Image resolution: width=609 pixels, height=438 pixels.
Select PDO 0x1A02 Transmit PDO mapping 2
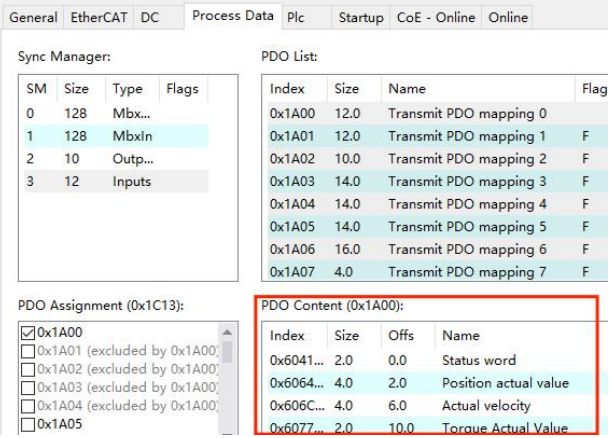[437, 159]
